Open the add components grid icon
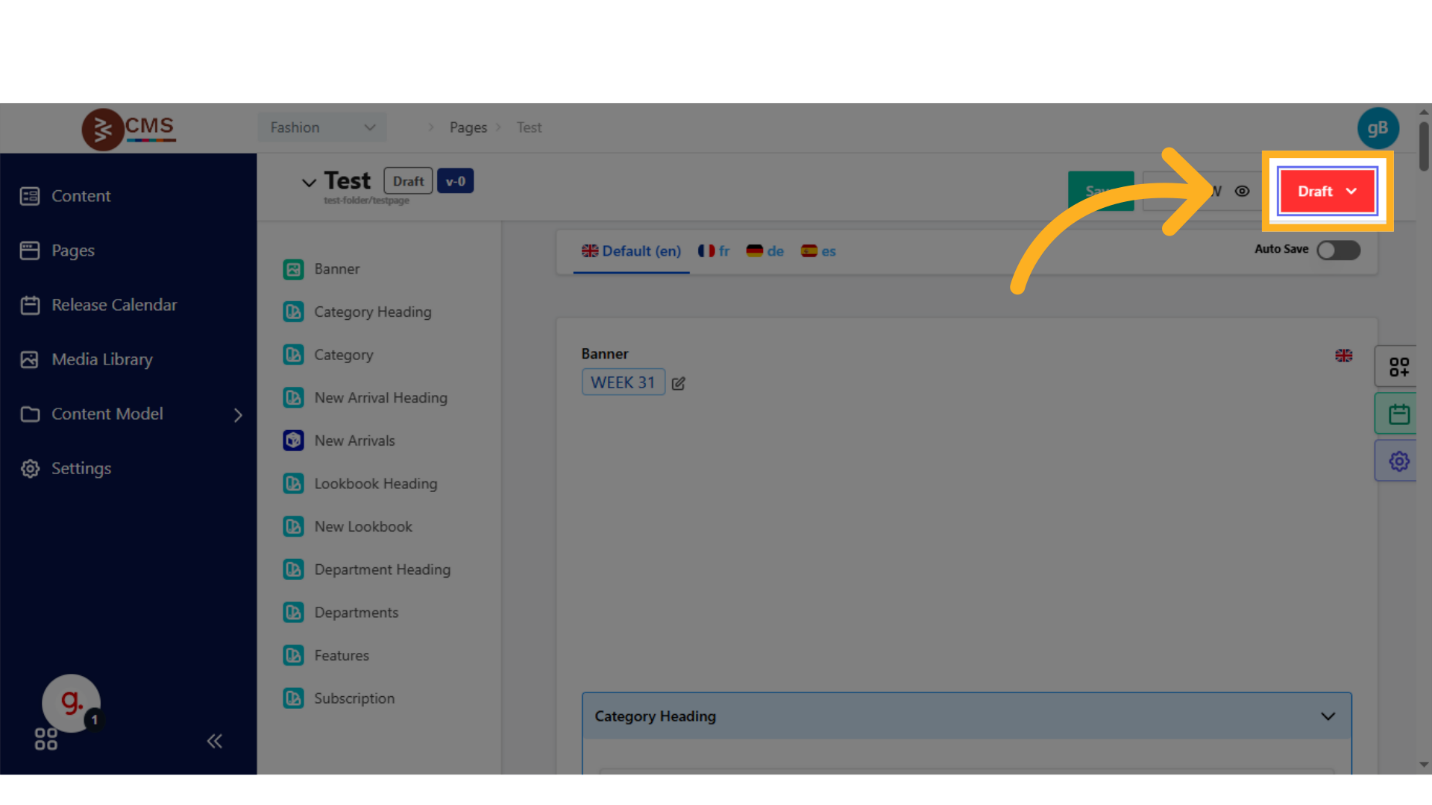 pyautogui.click(x=1398, y=367)
